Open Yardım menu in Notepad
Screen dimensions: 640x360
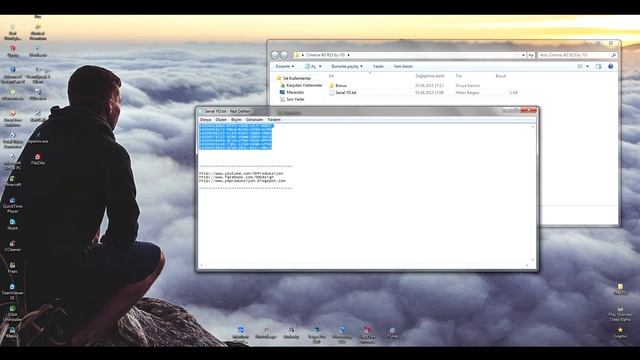(x=274, y=120)
